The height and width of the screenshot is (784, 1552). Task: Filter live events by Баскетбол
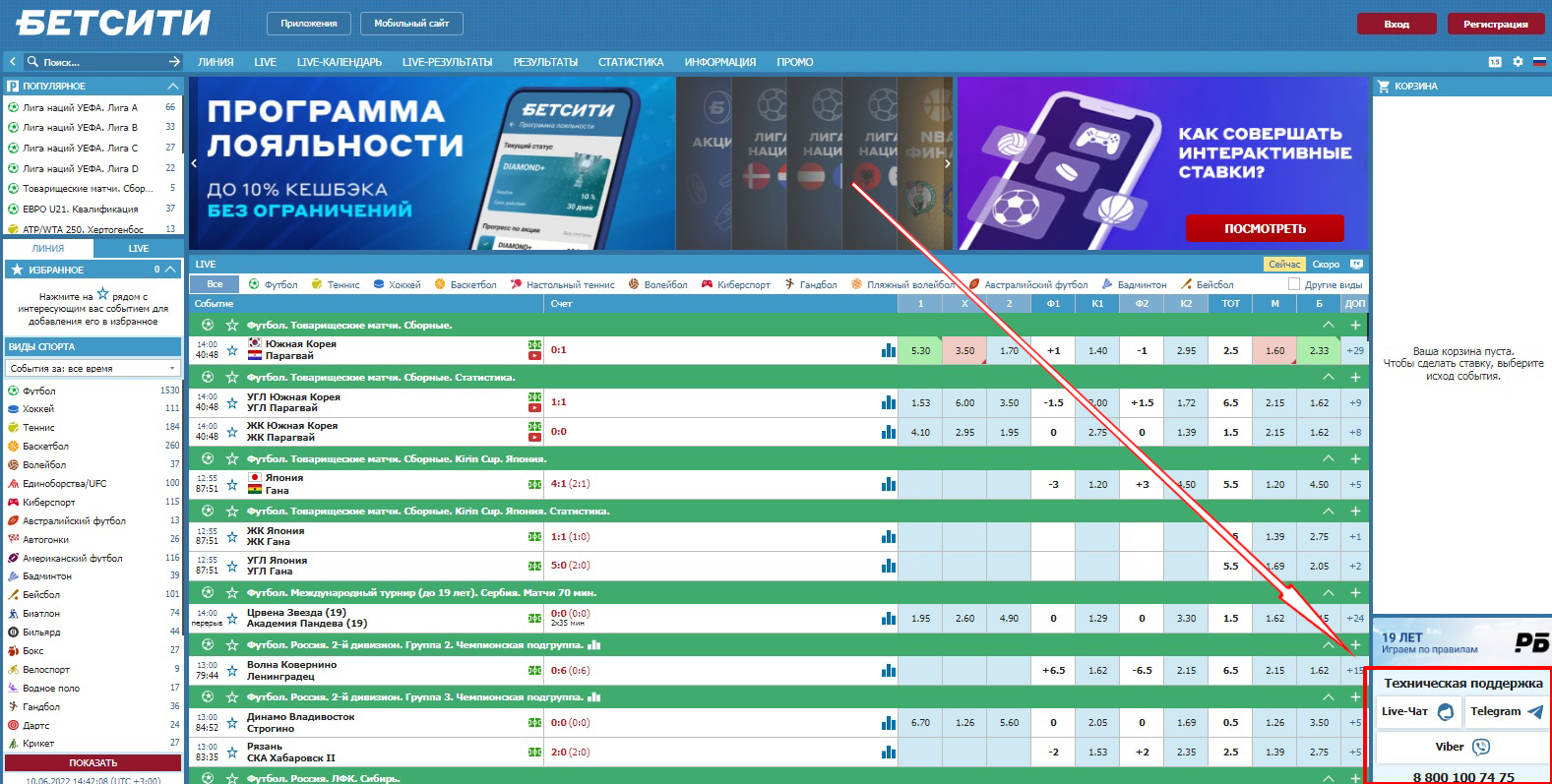(466, 284)
